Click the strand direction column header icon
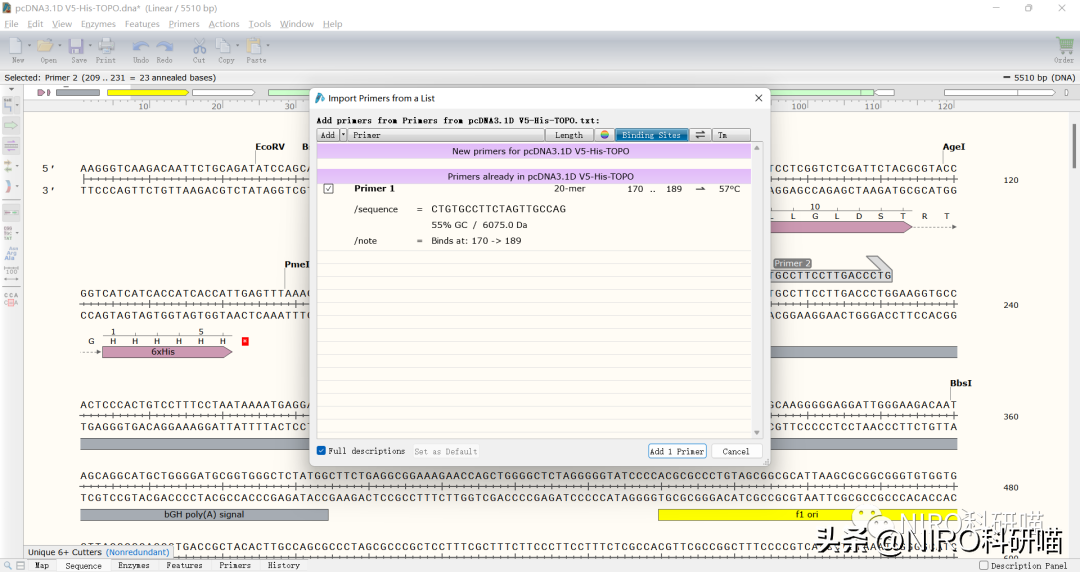The height and width of the screenshot is (572, 1080). pyautogui.click(x=700, y=135)
